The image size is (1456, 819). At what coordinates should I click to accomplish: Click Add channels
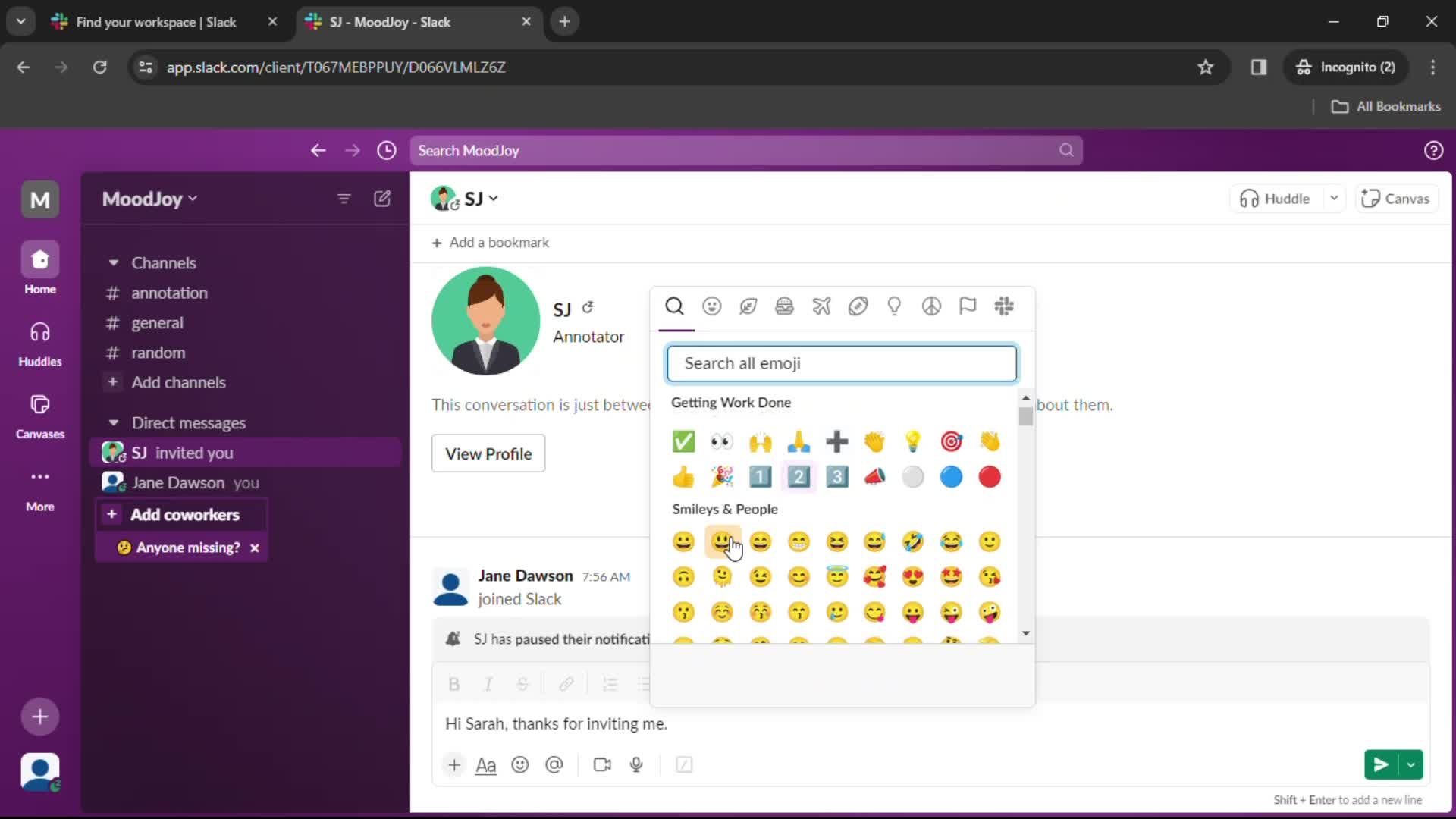tap(178, 383)
